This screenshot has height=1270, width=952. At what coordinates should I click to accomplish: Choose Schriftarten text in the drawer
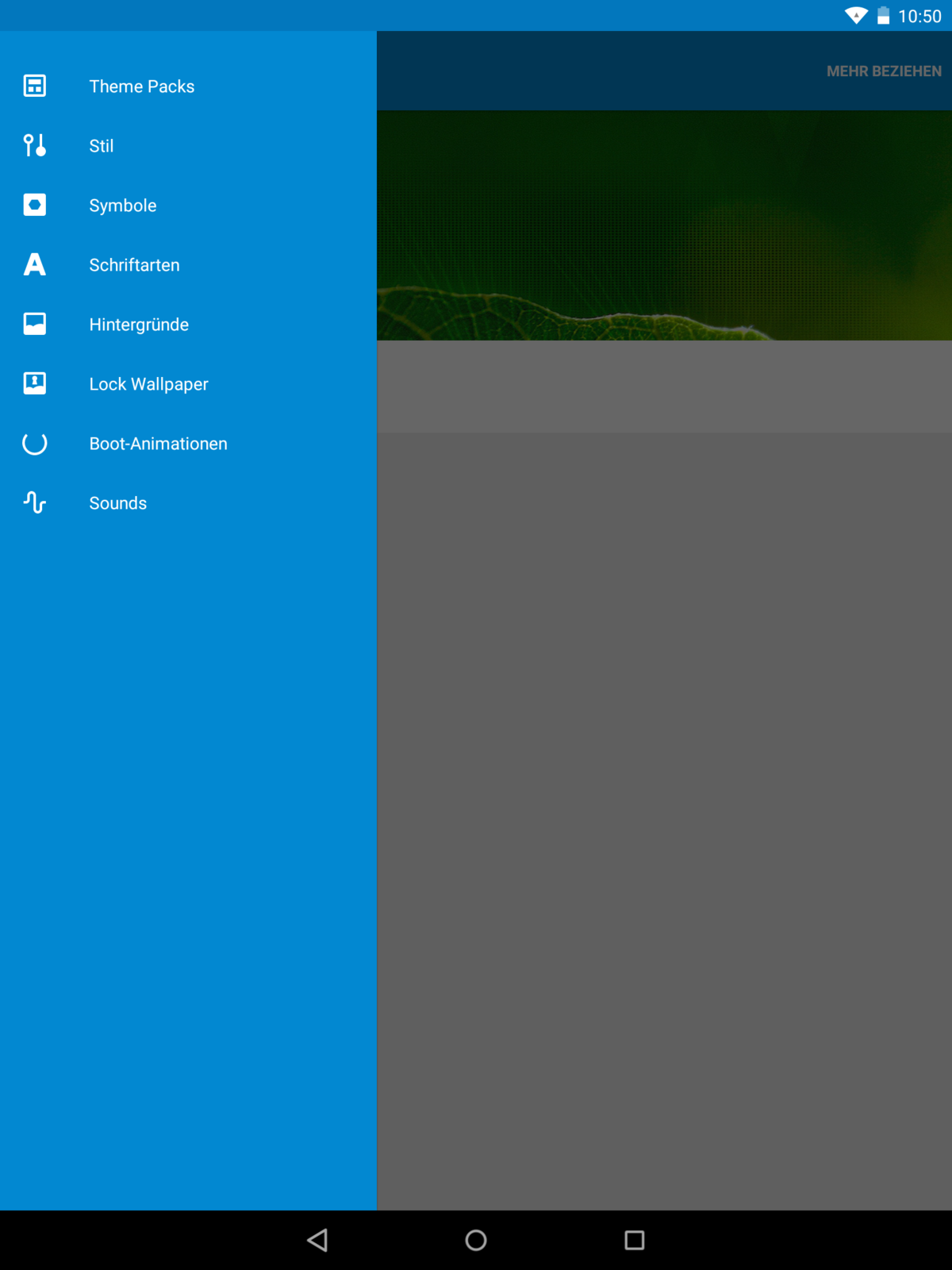coord(134,265)
